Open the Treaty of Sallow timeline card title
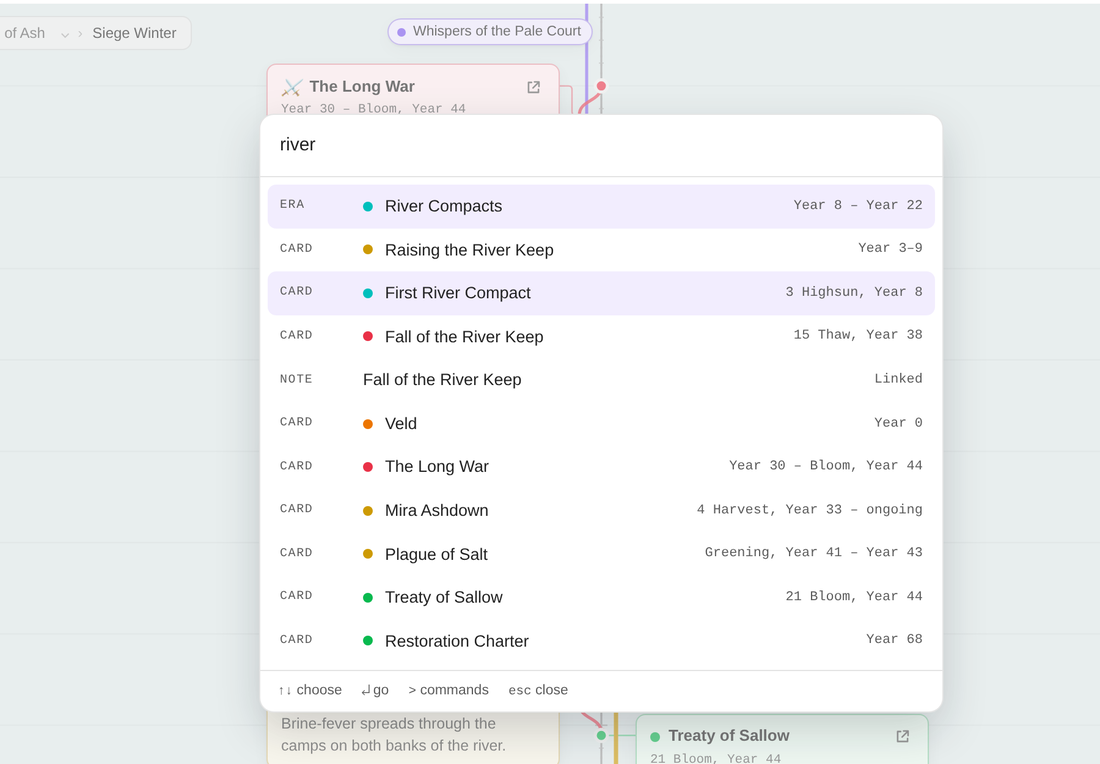 729,735
